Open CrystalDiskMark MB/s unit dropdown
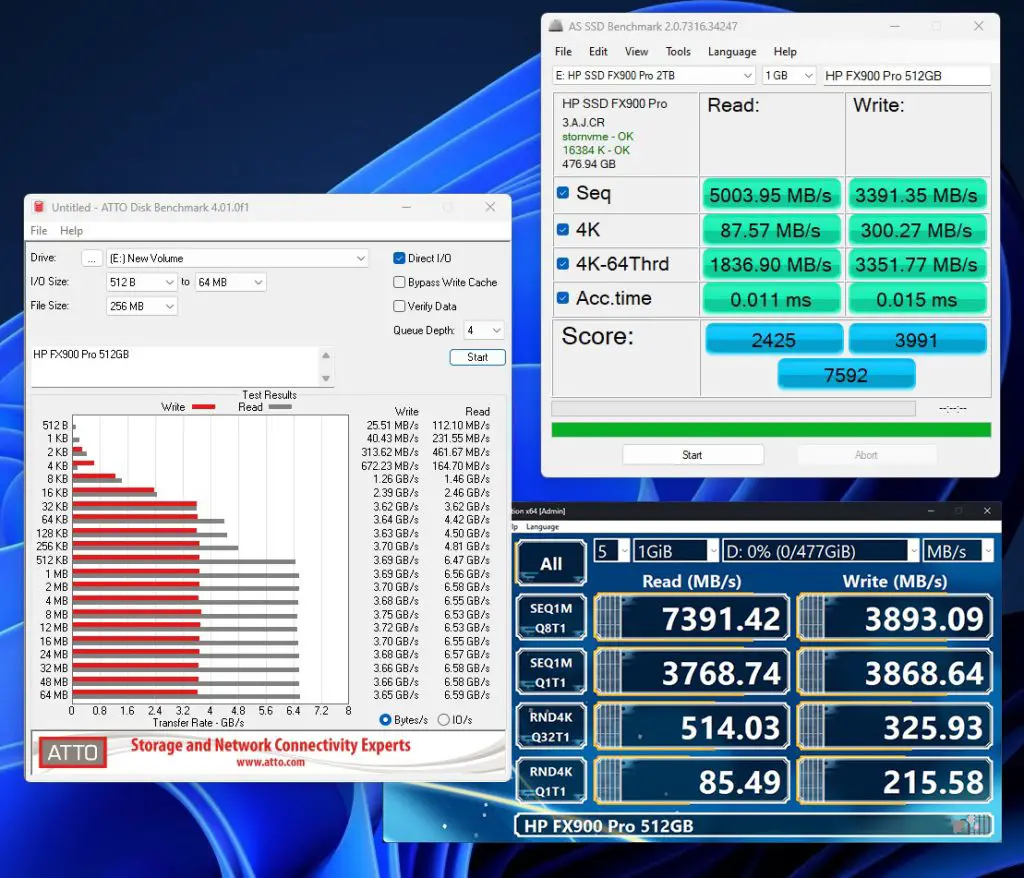The image size is (1024, 878). click(x=958, y=551)
